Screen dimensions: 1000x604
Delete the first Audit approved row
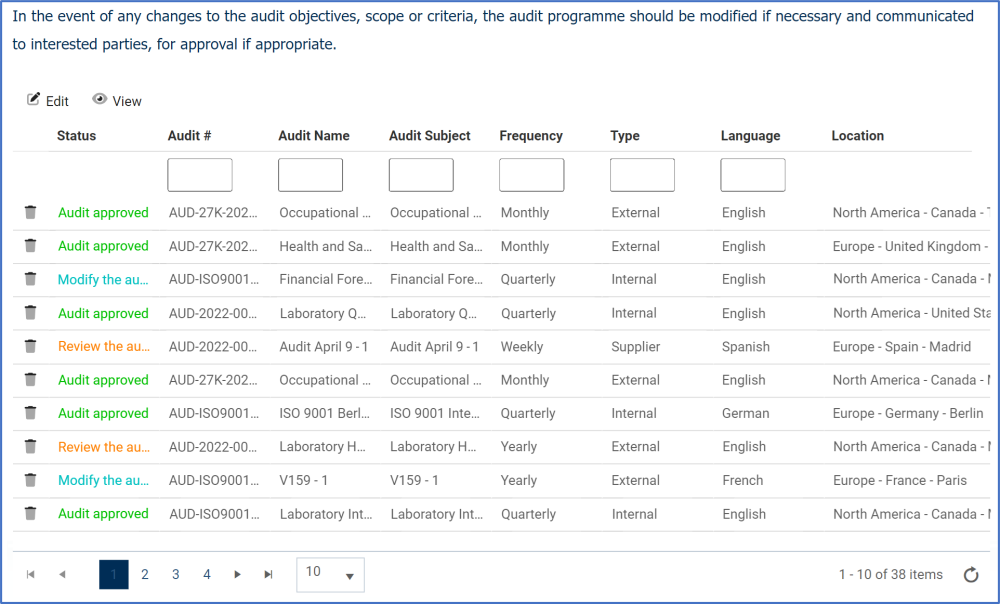tap(30, 212)
